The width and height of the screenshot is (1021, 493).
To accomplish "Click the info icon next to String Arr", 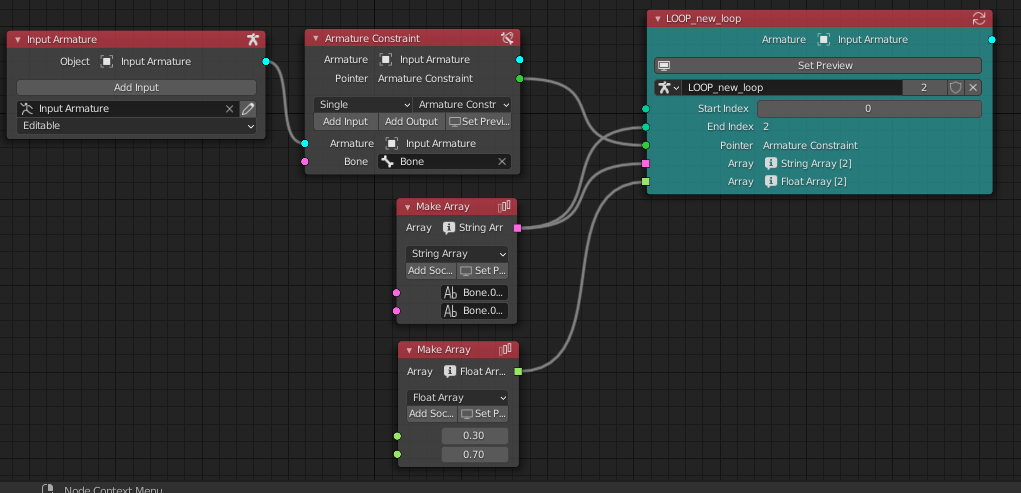I will 449,228.
